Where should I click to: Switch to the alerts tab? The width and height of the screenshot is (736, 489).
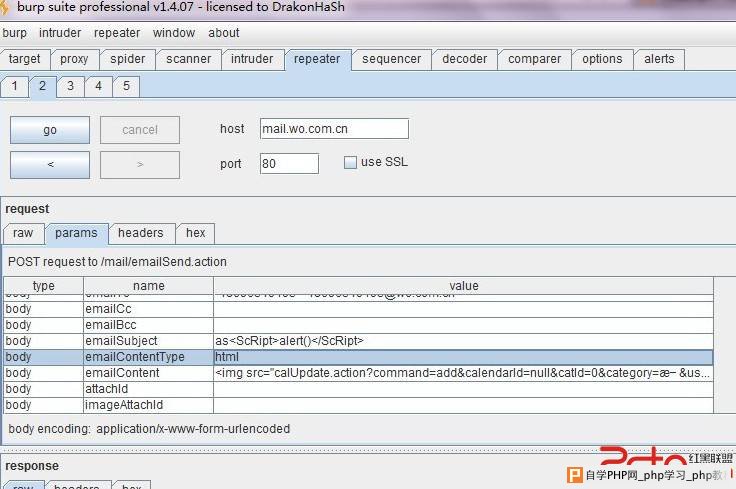click(659, 59)
